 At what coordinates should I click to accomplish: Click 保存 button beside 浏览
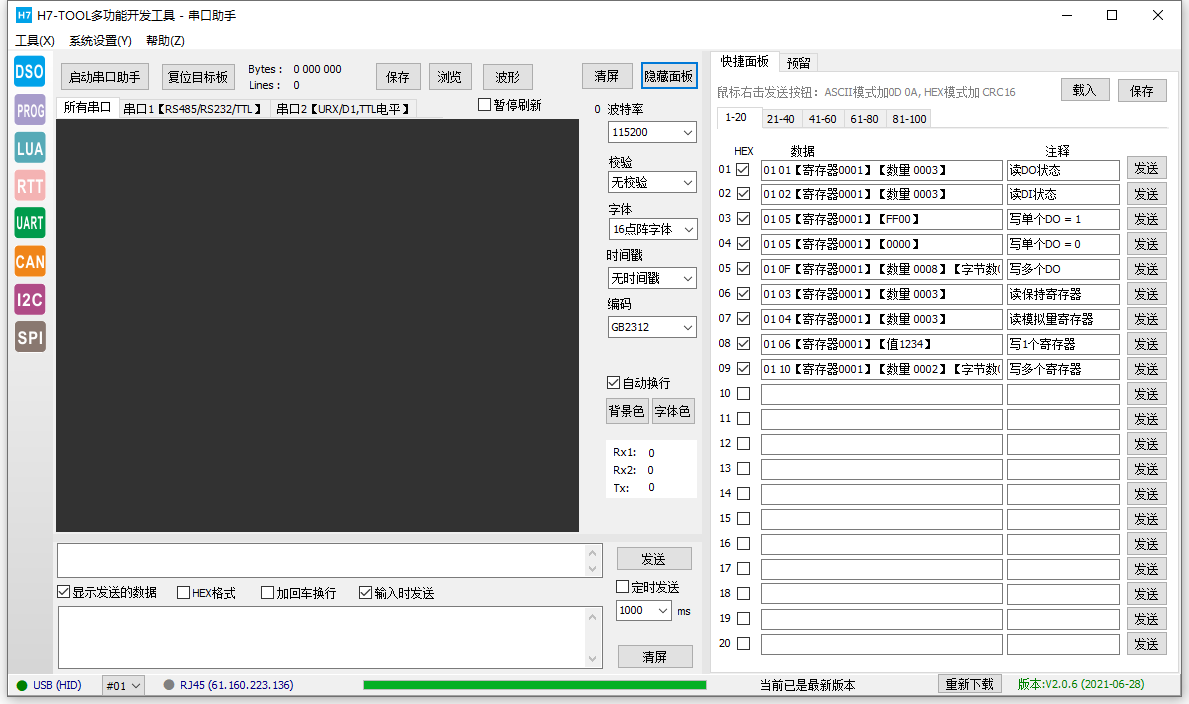coord(398,77)
